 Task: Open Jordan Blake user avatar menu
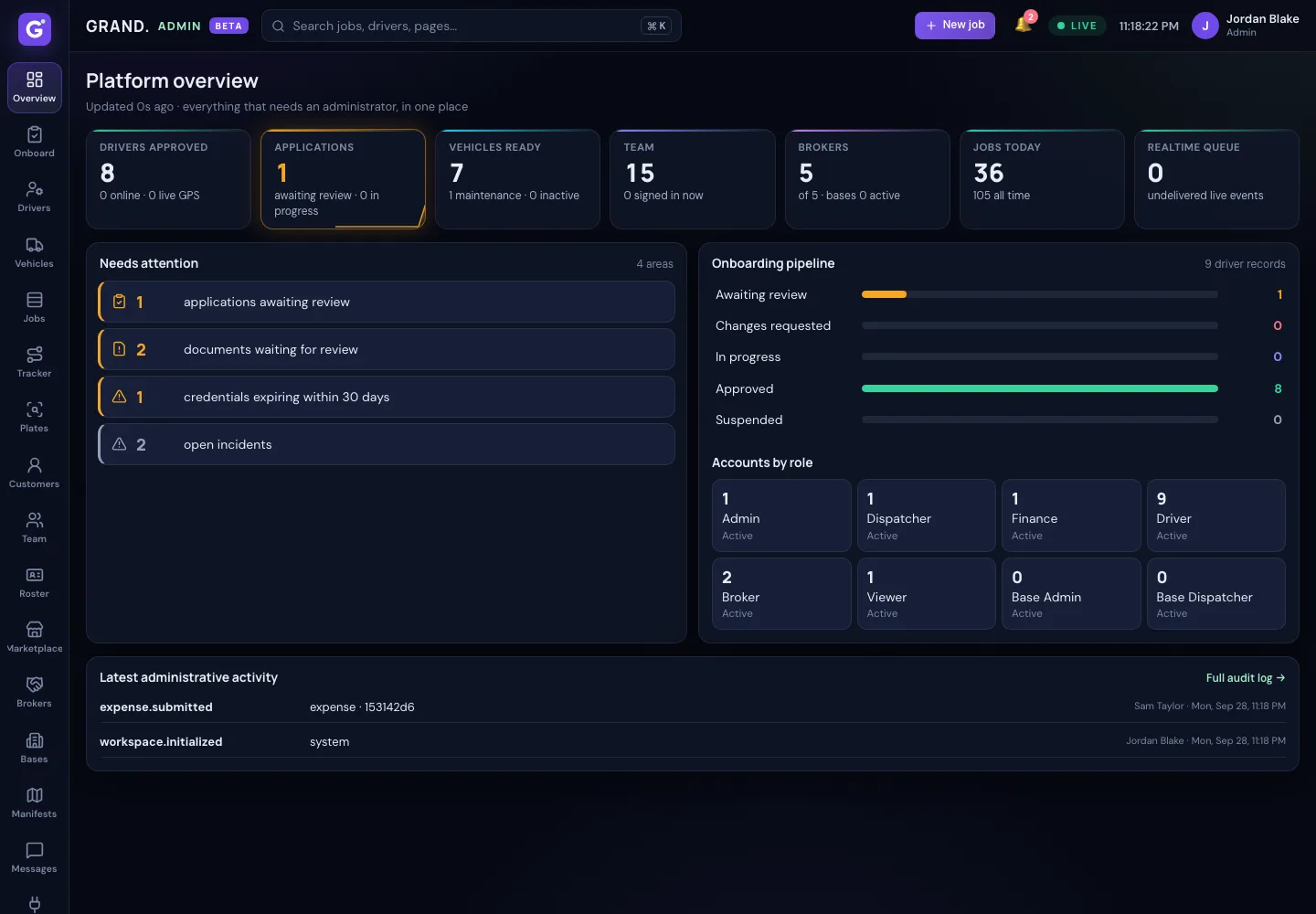(x=1205, y=26)
